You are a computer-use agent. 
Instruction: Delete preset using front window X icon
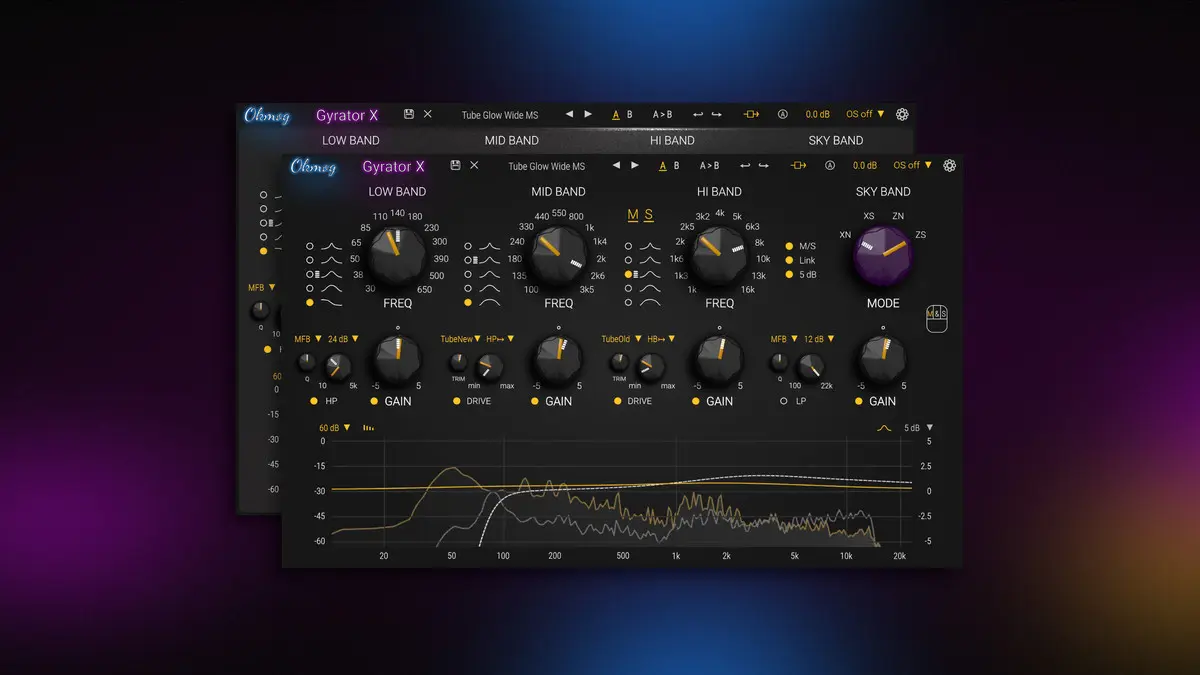(x=475, y=165)
